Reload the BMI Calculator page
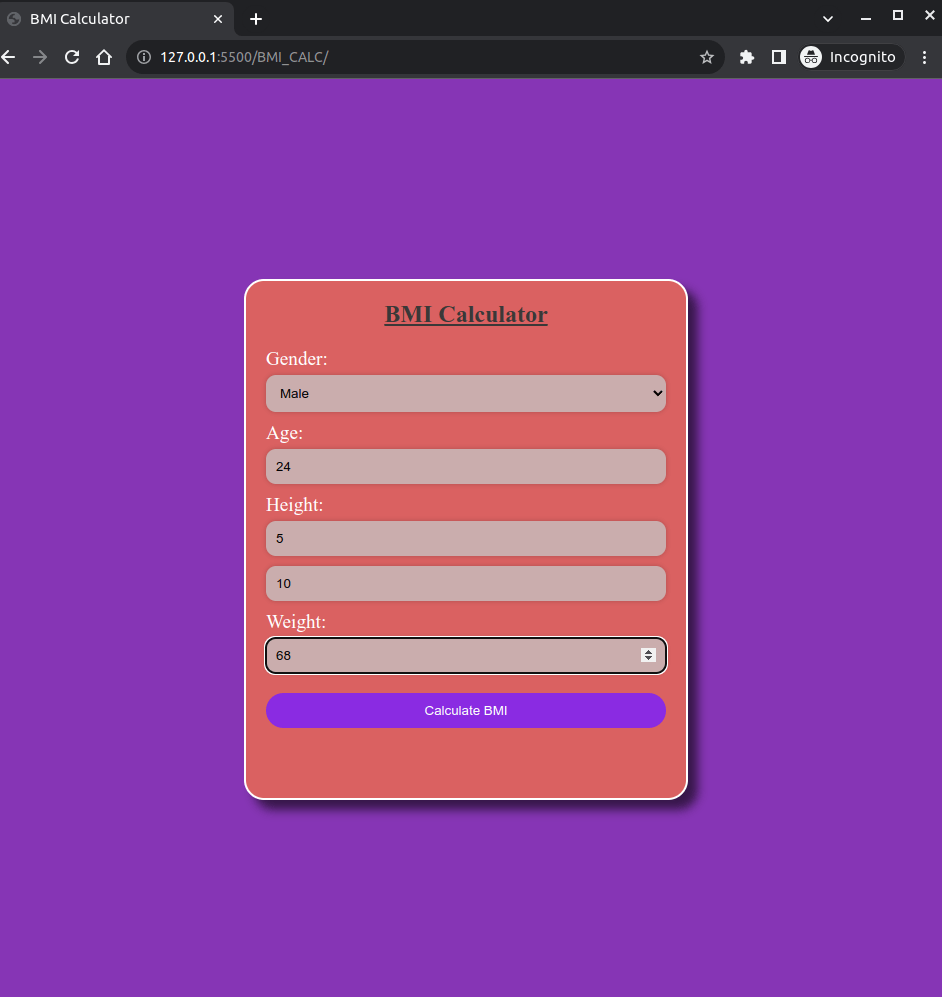Screen dimensions: 942x997 [72, 57]
